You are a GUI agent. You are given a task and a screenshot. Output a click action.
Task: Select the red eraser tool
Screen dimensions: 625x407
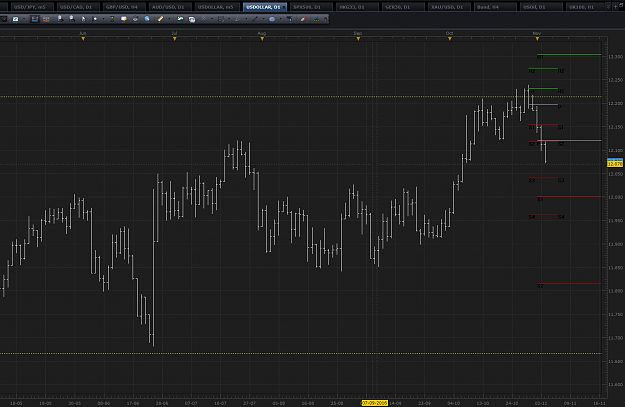303,19
